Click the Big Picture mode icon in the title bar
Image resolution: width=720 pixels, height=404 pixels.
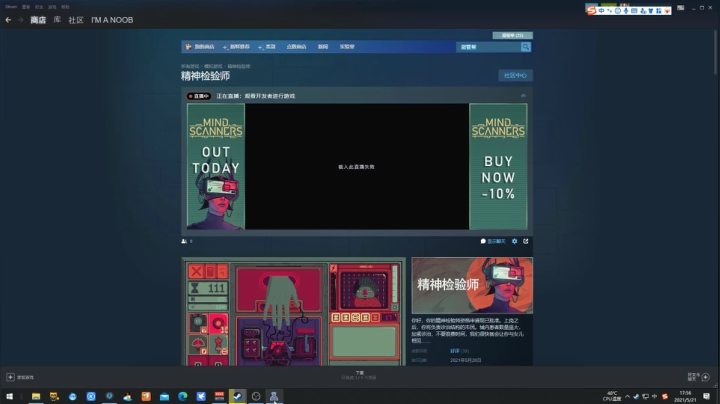(x=681, y=8)
